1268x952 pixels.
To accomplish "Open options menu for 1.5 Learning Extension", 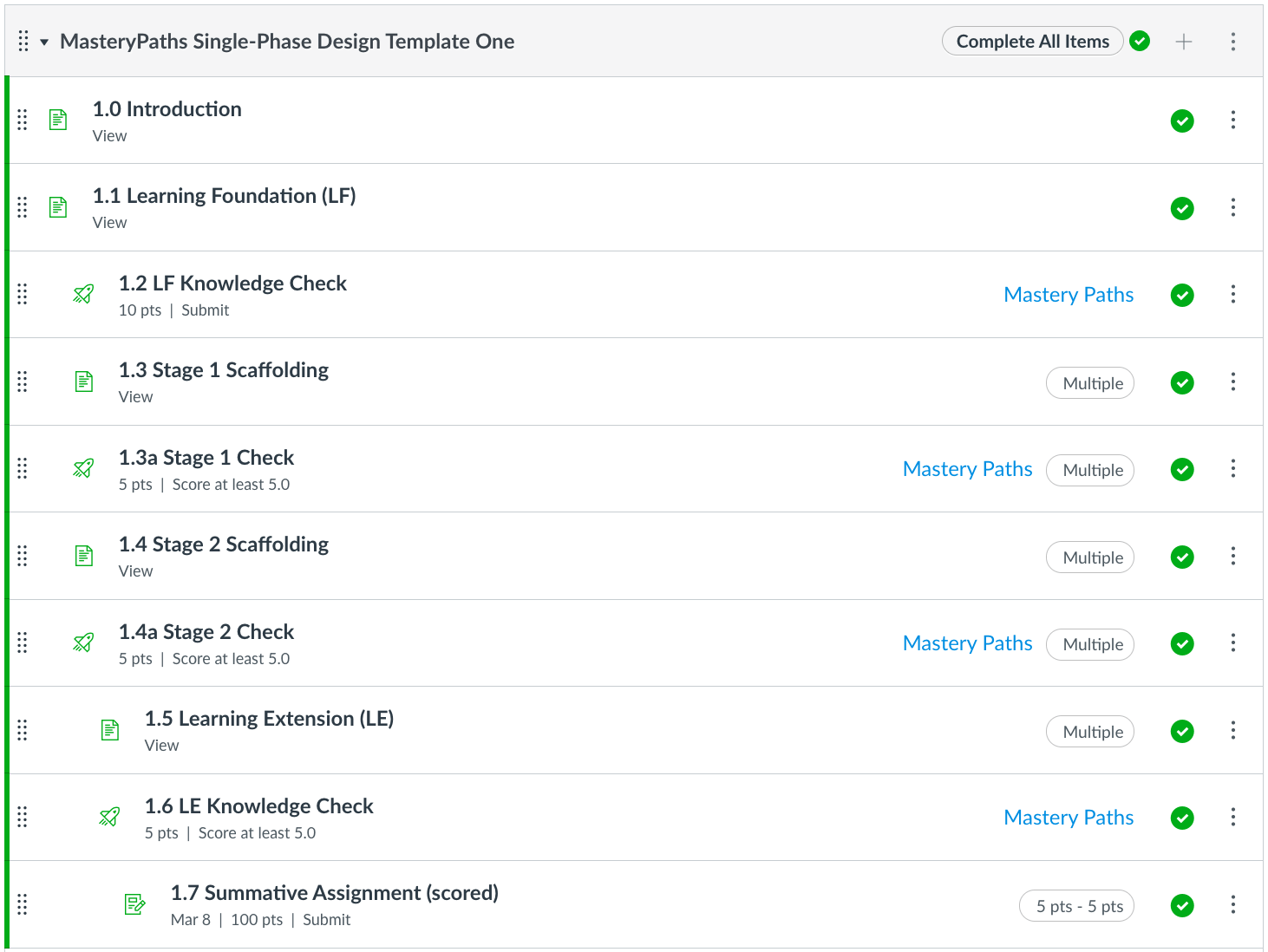I will pos(1233,730).
